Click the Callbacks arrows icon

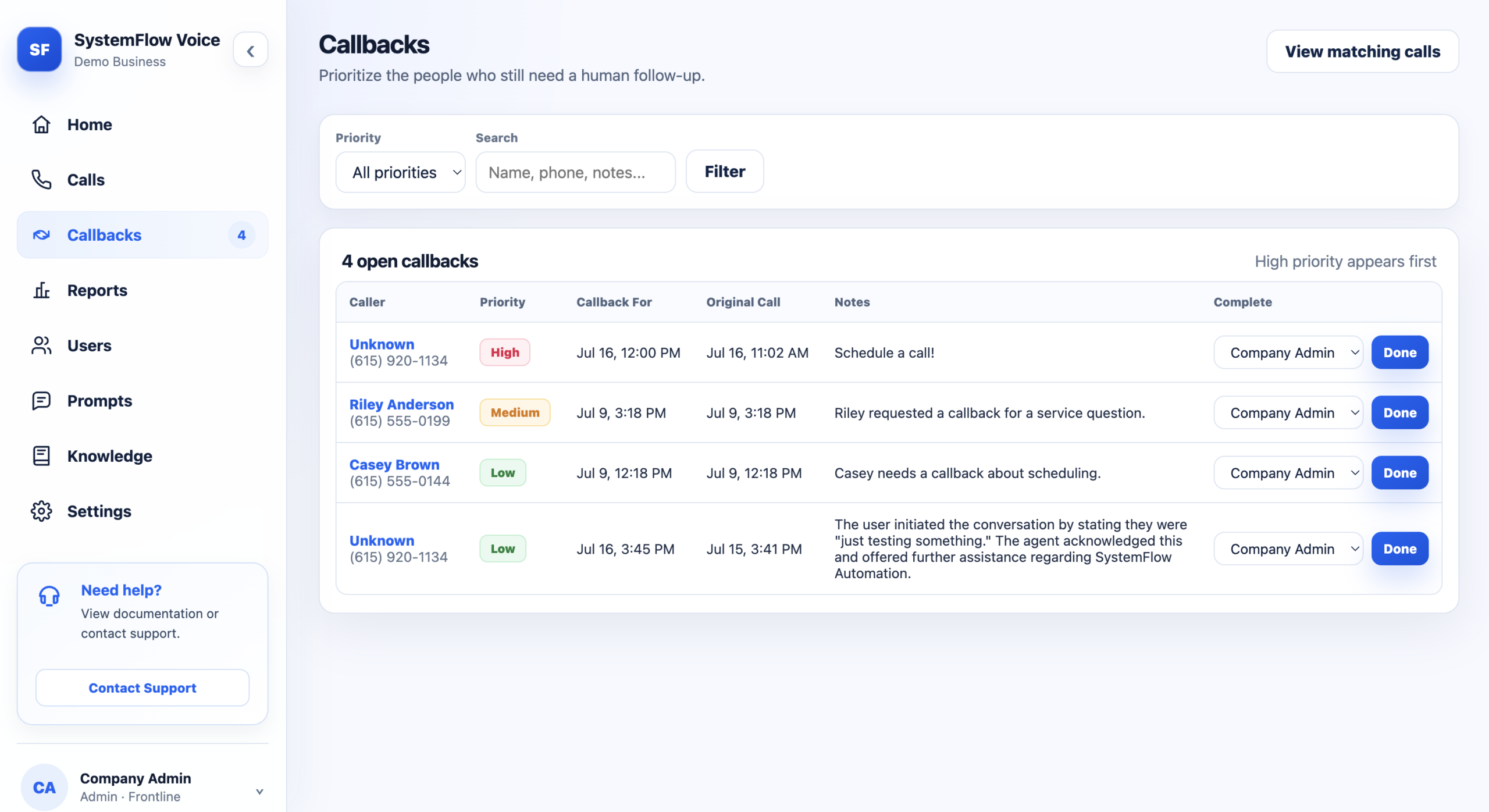tap(41, 235)
